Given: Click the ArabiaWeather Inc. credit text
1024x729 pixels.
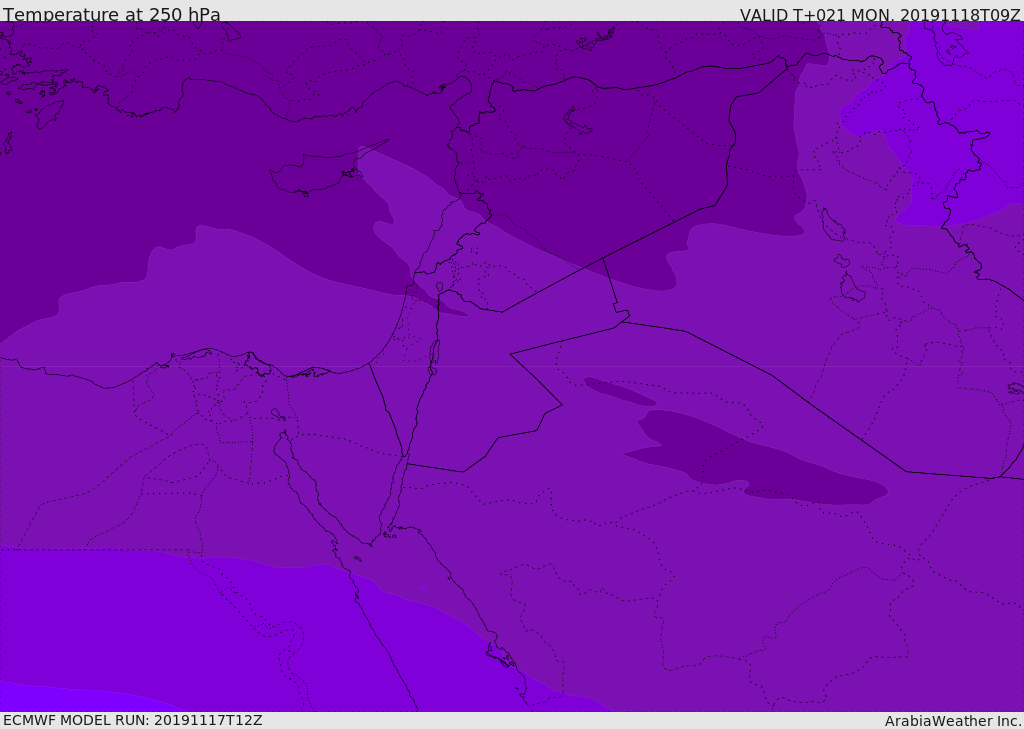Looking at the screenshot, I should (953, 721).
